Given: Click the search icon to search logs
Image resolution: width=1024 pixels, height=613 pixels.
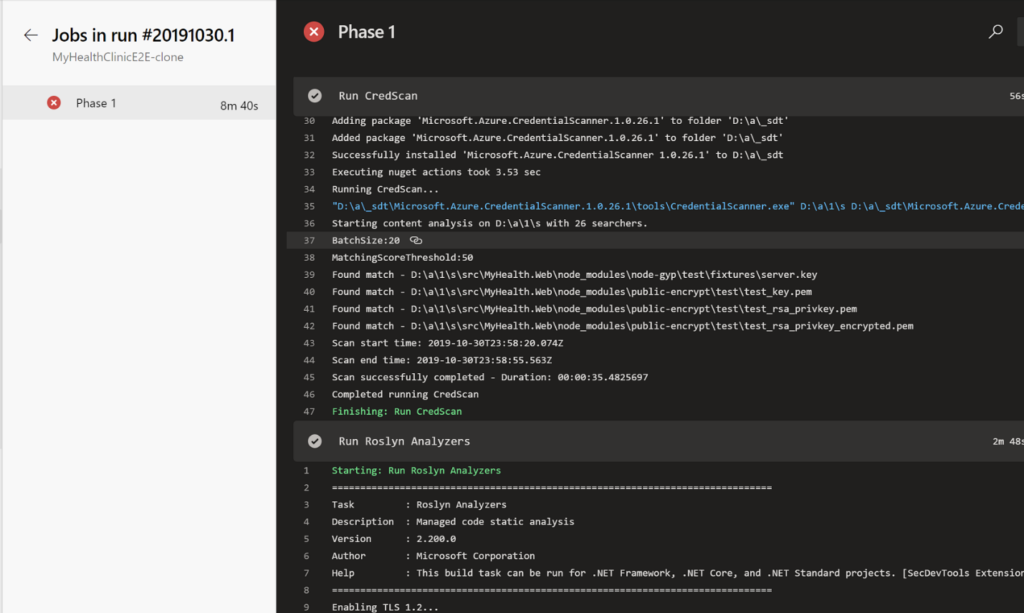Looking at the screenshot, I should (995, 31).
